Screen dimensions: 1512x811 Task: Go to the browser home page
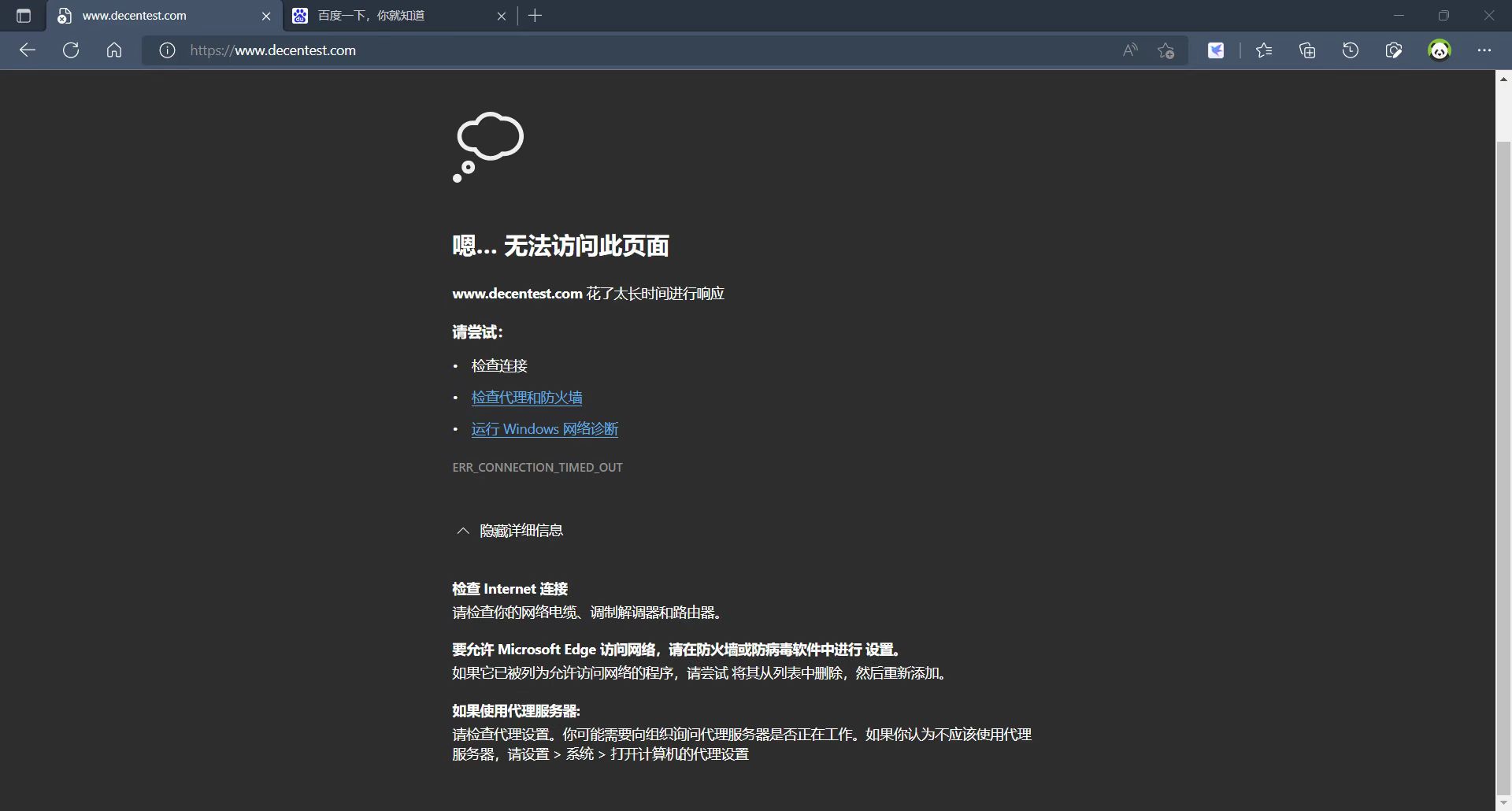113,50
